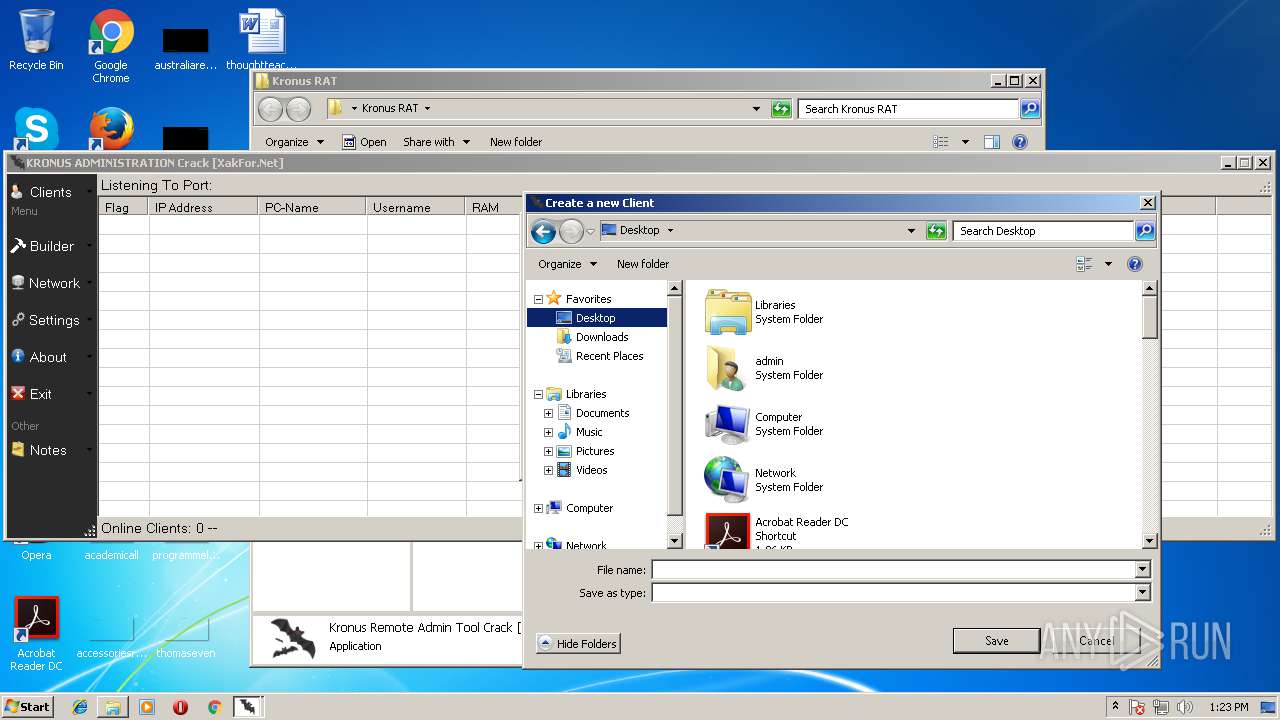Refresh the Desktop location in save dialog
The image size is (1280, 720).
click(936, 231)
